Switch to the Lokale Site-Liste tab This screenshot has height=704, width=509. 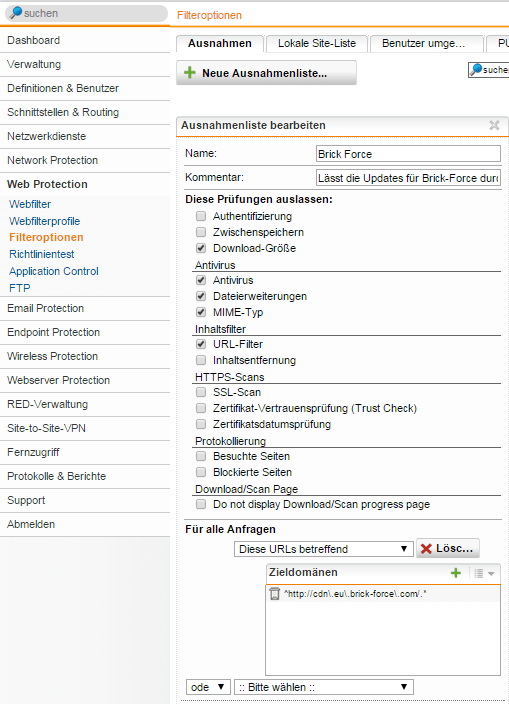tap(317, 44)
